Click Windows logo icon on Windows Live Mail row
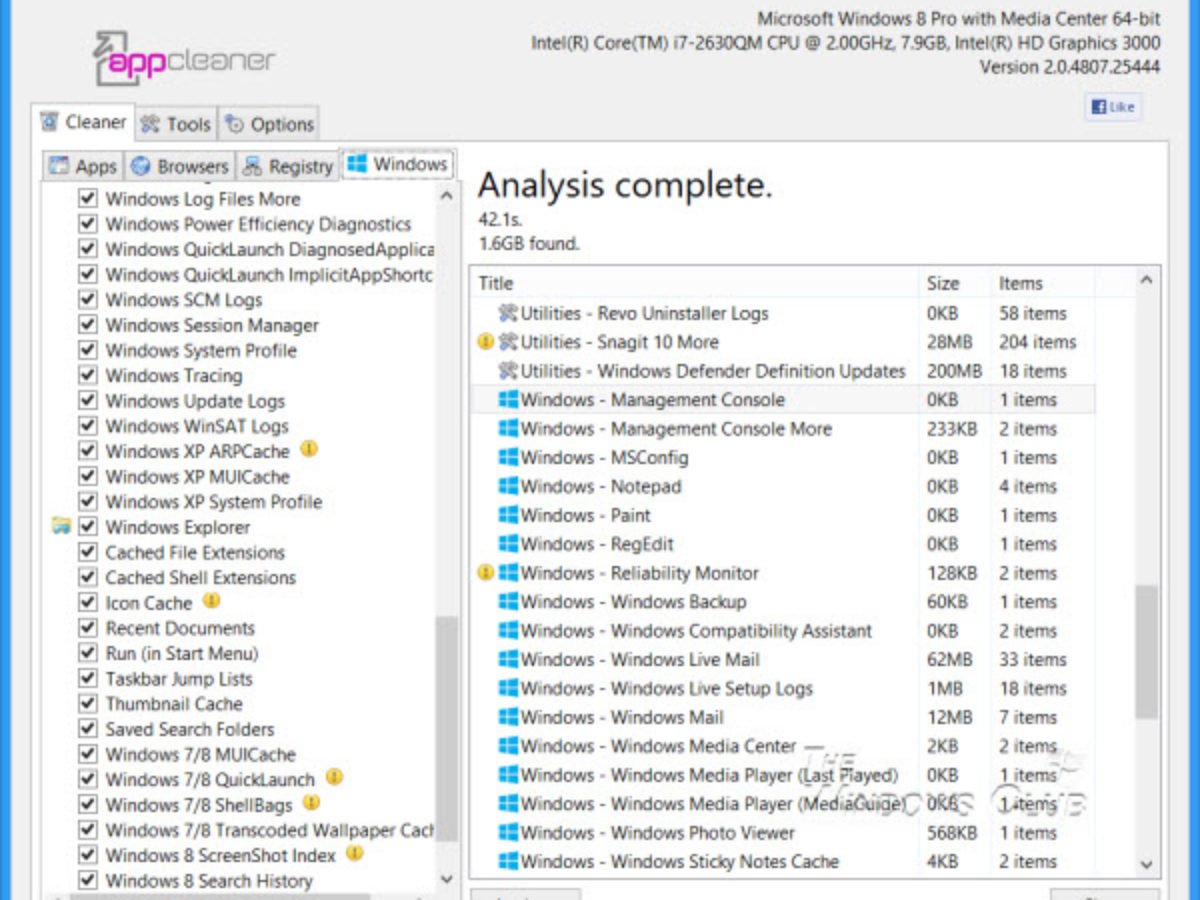1200x900 pixels. click(508, 660)
